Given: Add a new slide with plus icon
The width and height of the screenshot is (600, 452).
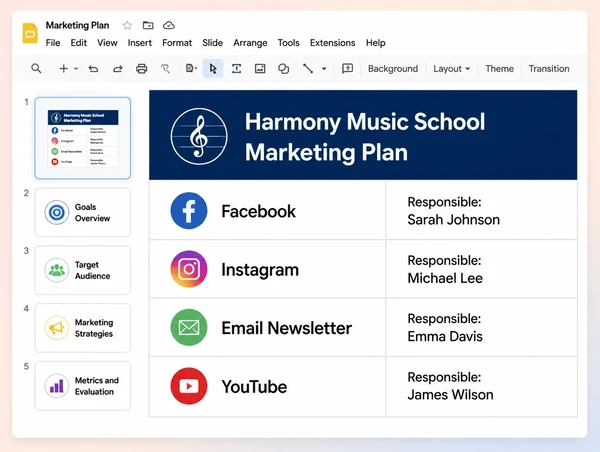Looking at the screenshot, I should 64,69.
